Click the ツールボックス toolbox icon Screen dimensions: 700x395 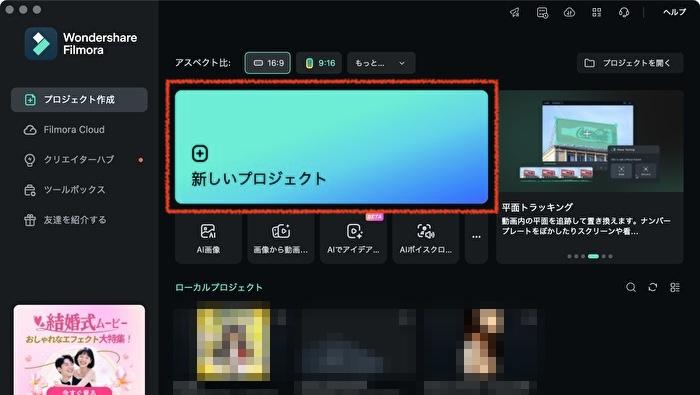(30, 190)
